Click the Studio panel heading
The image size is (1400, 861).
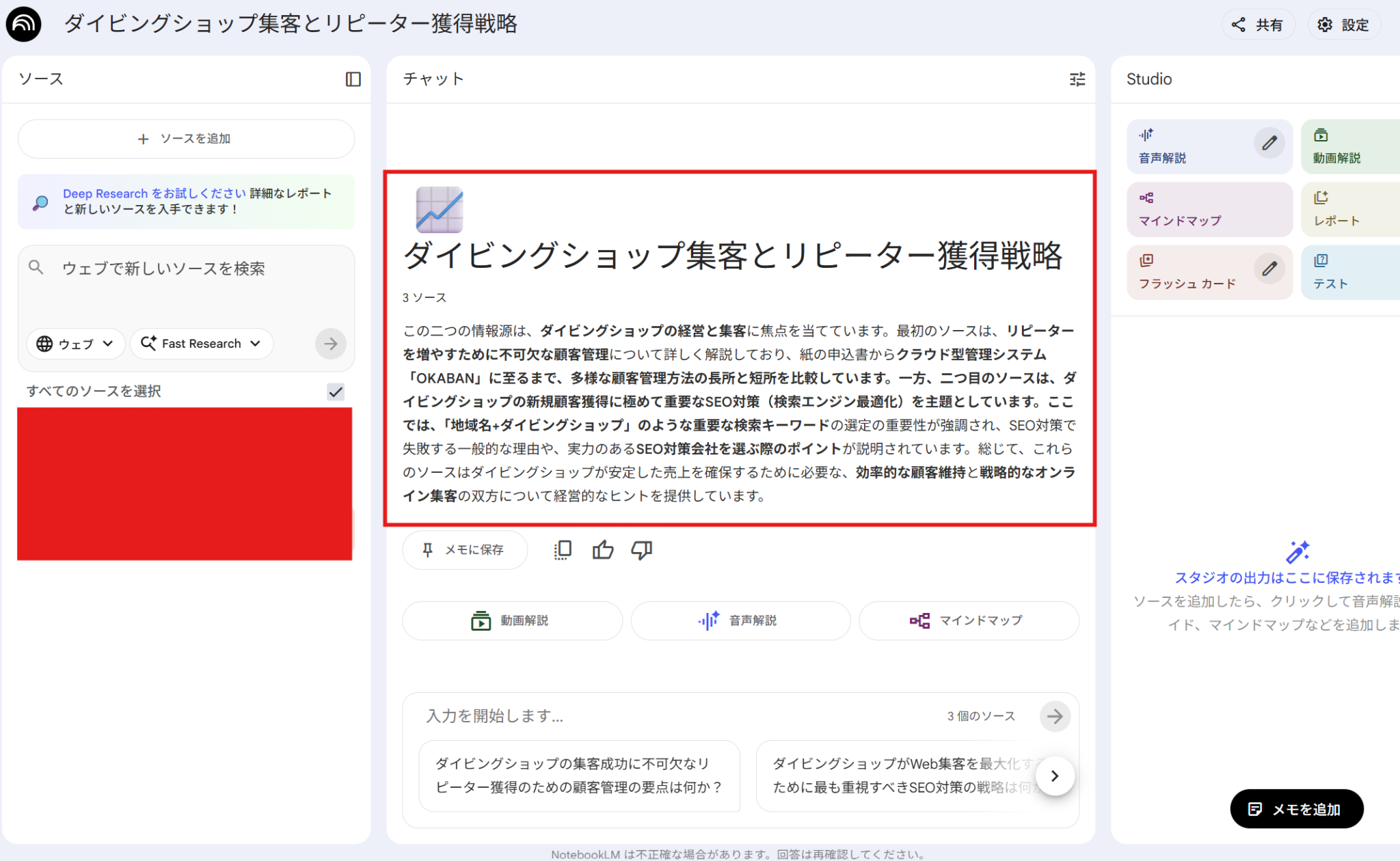[x=1149, y=79]
